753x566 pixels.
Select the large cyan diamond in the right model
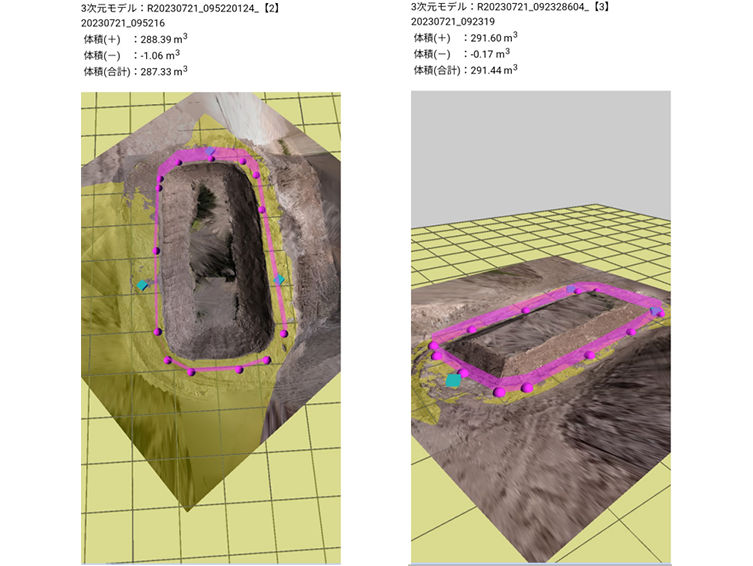tap(454, 380)
